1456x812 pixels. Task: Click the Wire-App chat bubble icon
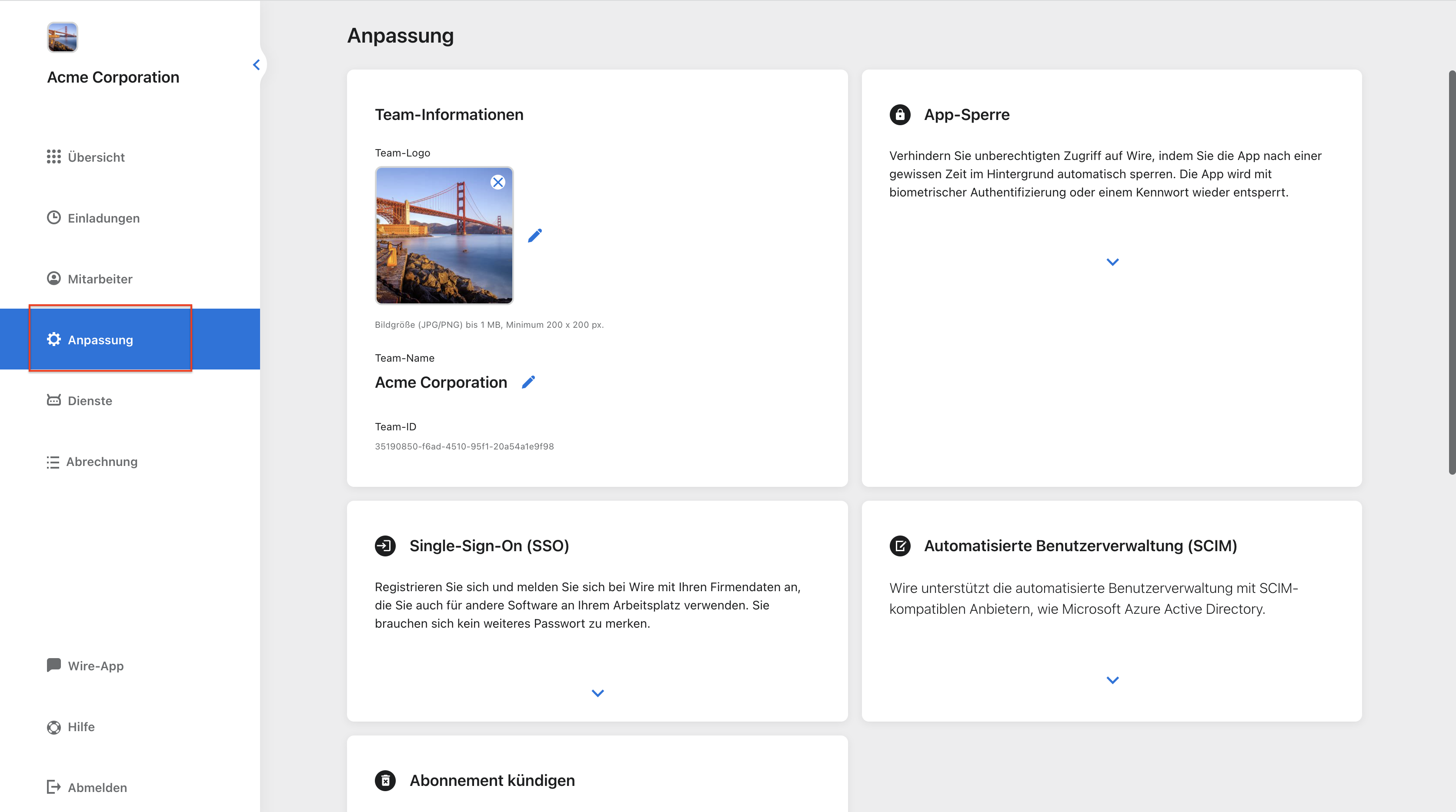[53, 665]
